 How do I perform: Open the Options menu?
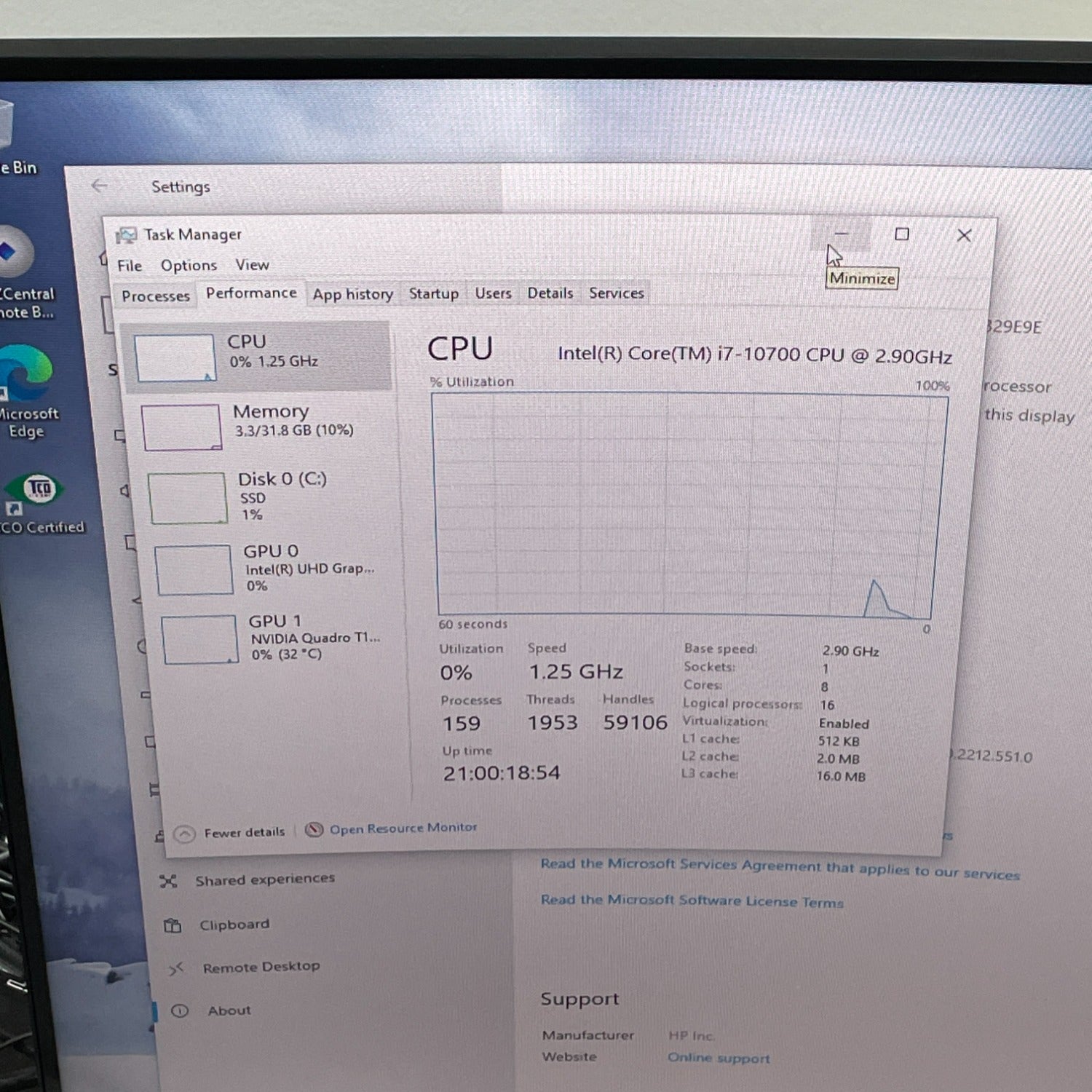pyautogui.click(x=189, y=266)
